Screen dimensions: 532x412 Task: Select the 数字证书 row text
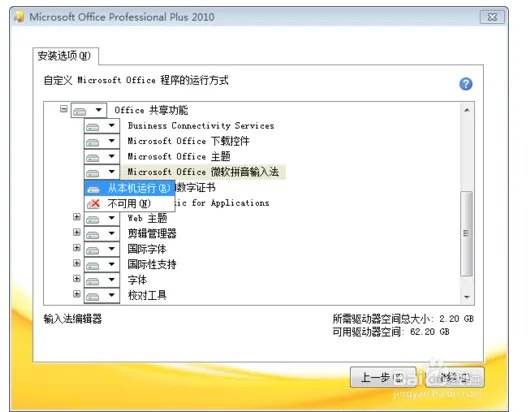(196, 187)
